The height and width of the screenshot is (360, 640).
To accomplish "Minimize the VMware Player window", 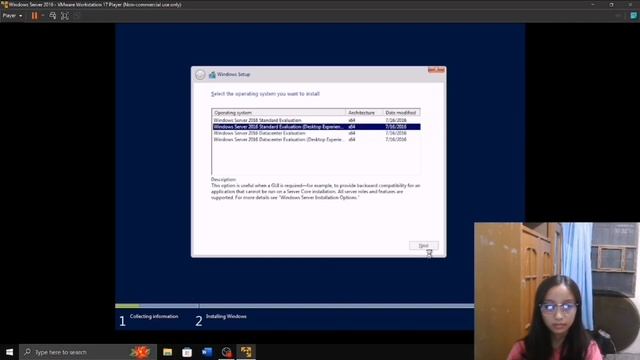I will pos(593,4).
